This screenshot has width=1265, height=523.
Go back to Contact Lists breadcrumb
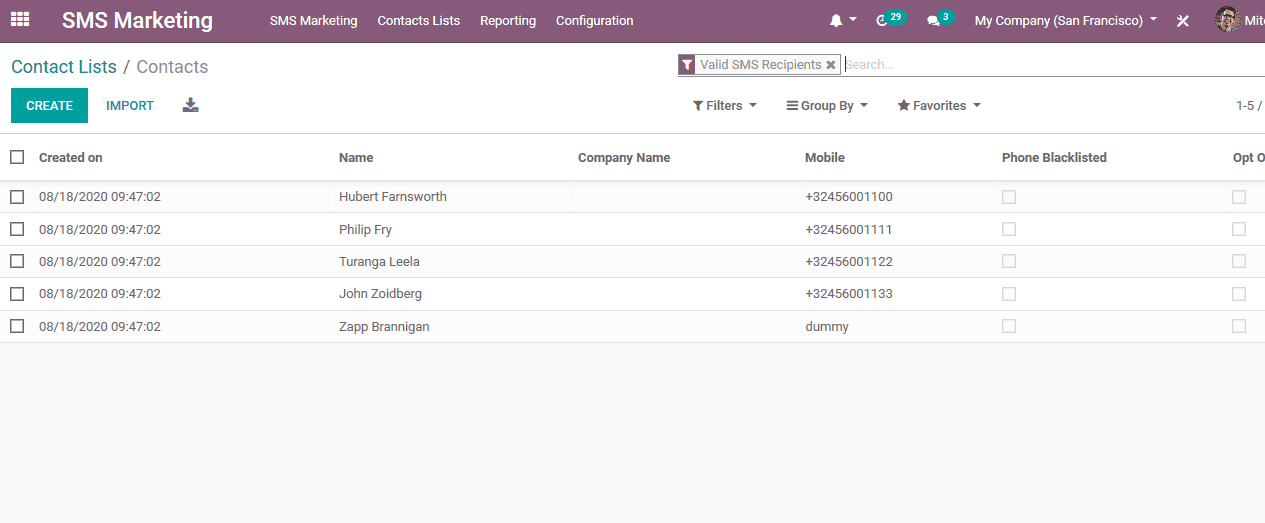tap(64, 67)
